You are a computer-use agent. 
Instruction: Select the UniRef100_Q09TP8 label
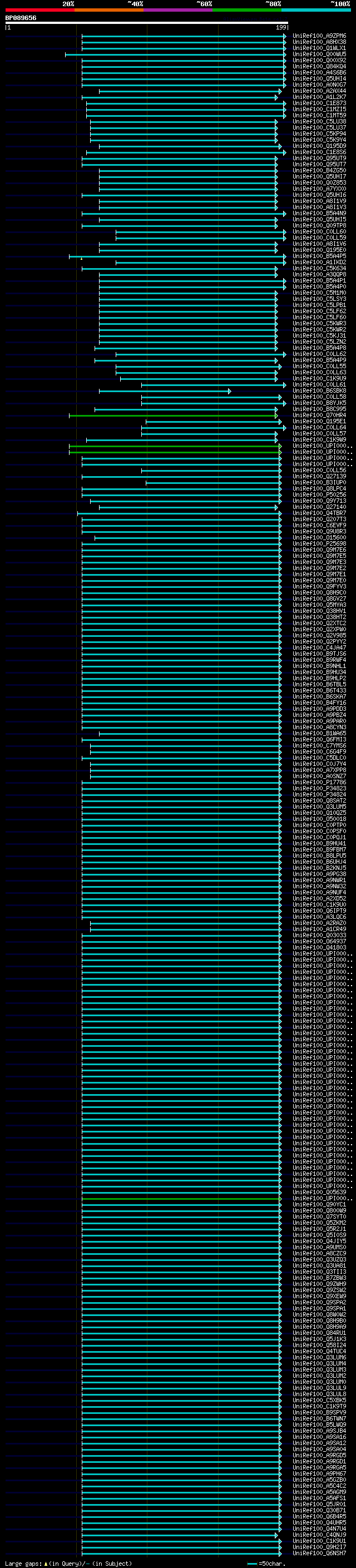click(x=319, y=226)
